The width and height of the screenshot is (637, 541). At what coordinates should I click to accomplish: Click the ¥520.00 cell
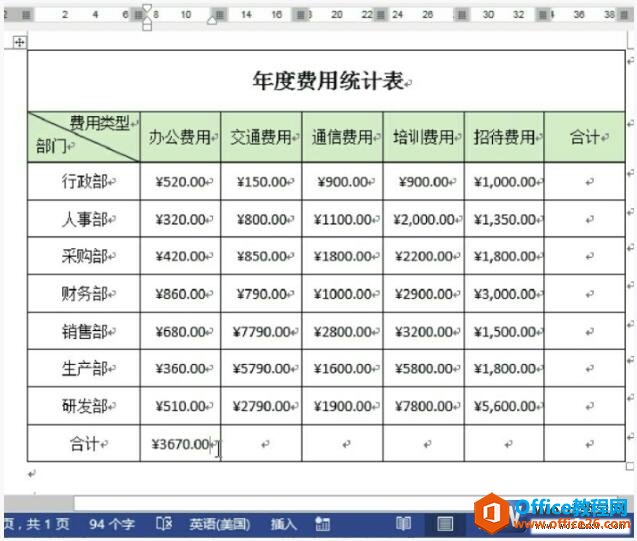[180, 182]
